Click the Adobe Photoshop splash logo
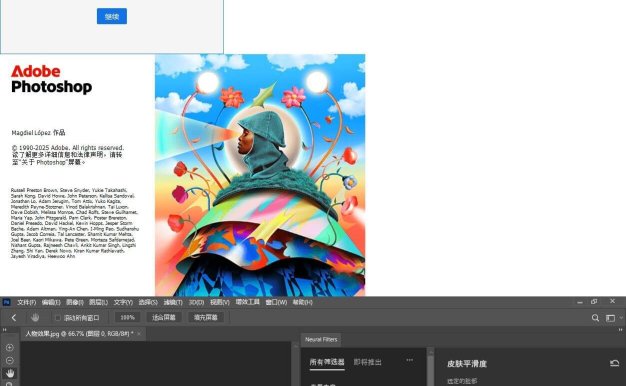 pyautogui.click(x=52, y=79)
